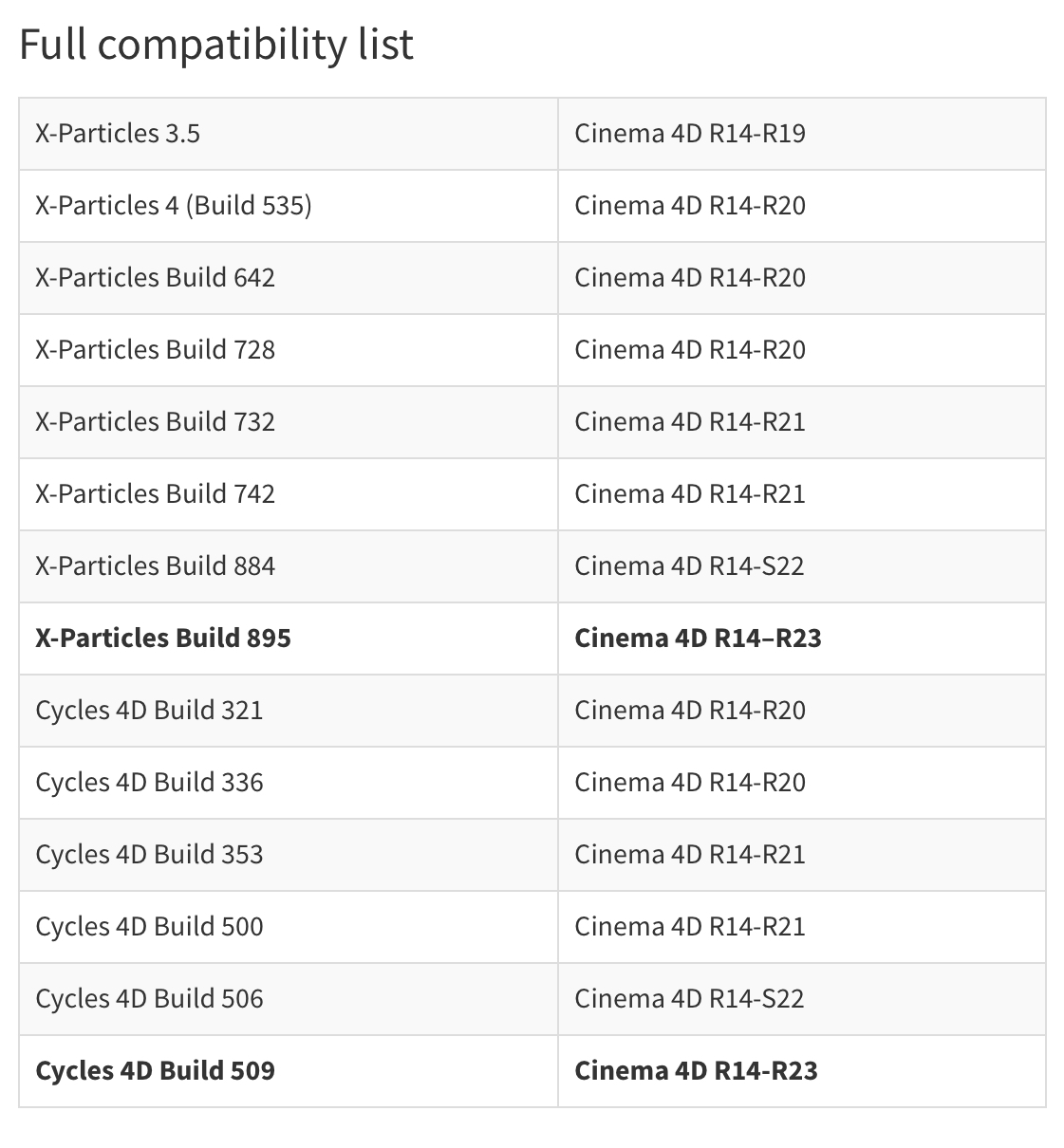This screenshot has width=1064, height=1148.
Task: Select the Cycles 4D Build 353 cell
Action: (149, 855)
